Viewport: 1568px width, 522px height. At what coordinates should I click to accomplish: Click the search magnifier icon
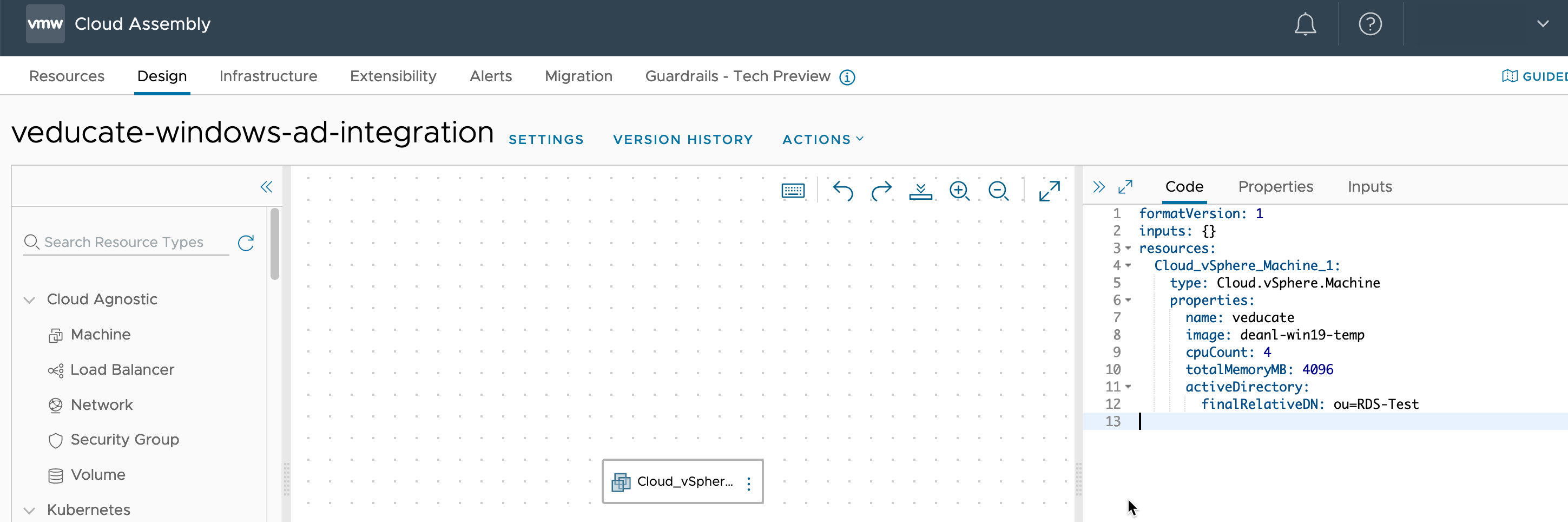[31, 243]
